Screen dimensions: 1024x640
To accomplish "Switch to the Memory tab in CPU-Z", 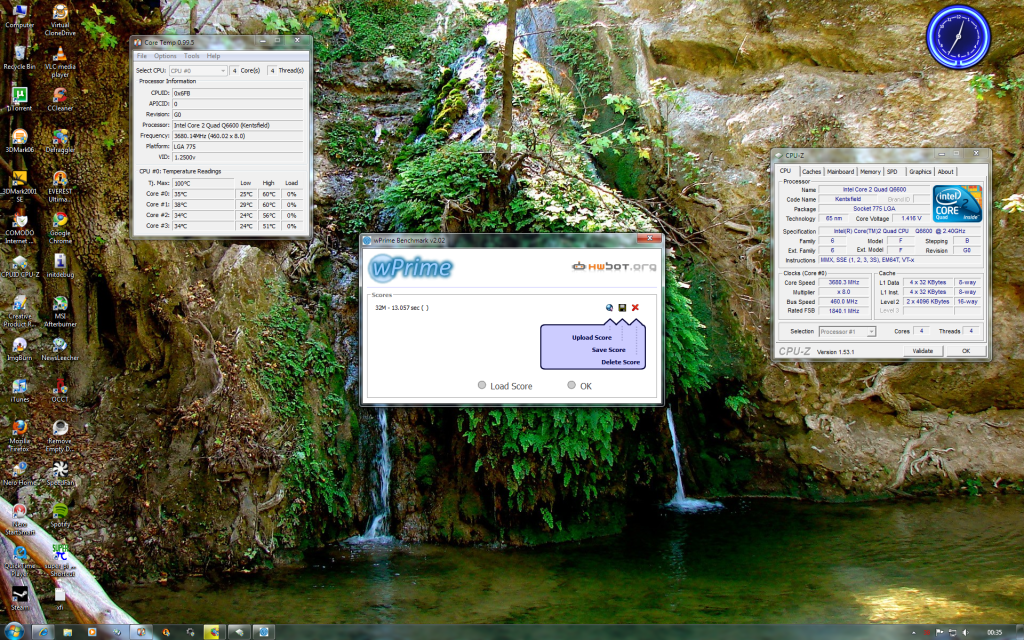I will point(870,171).
